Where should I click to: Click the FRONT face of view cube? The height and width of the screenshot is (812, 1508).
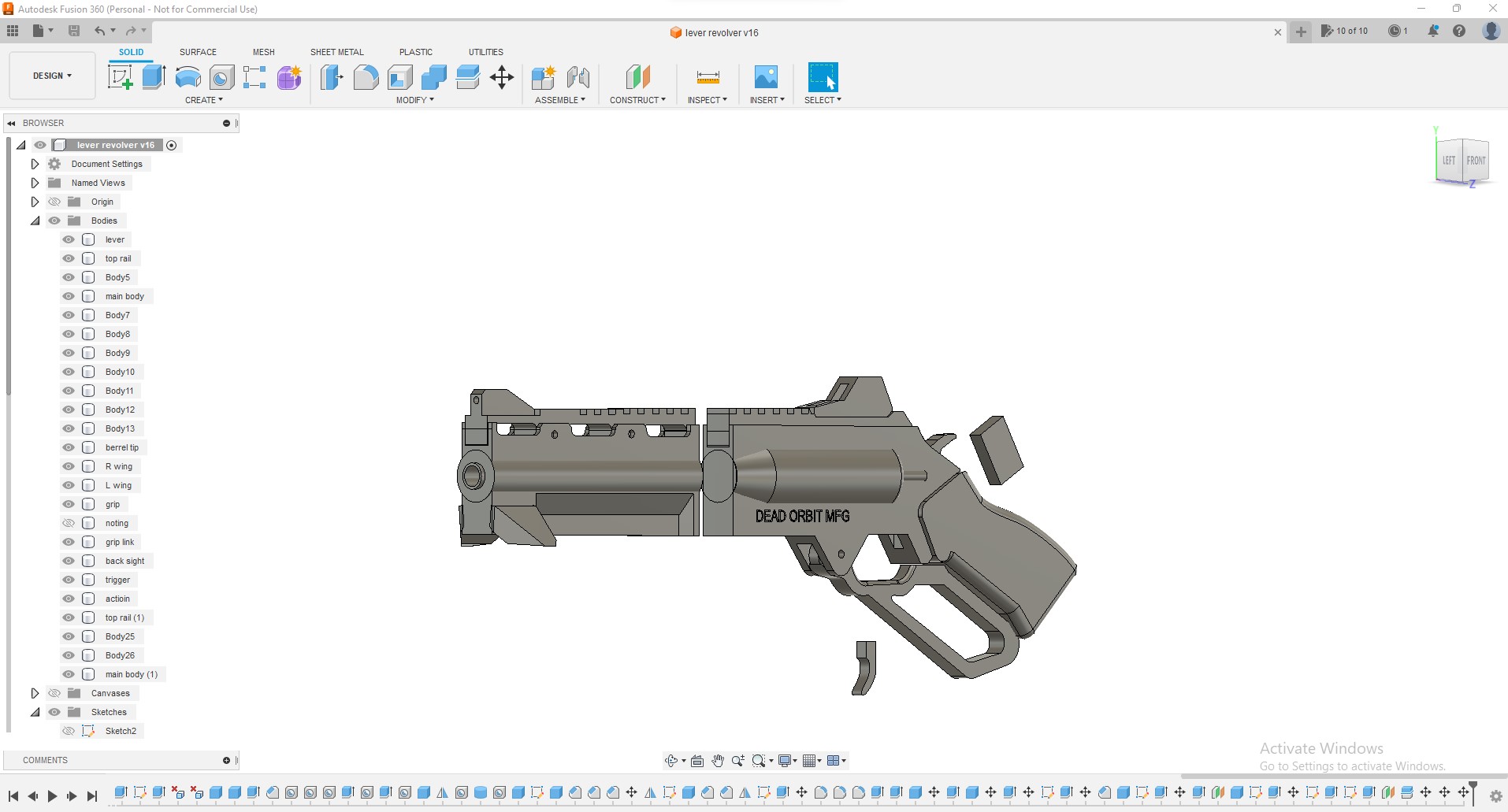[x=1476, y=161]
